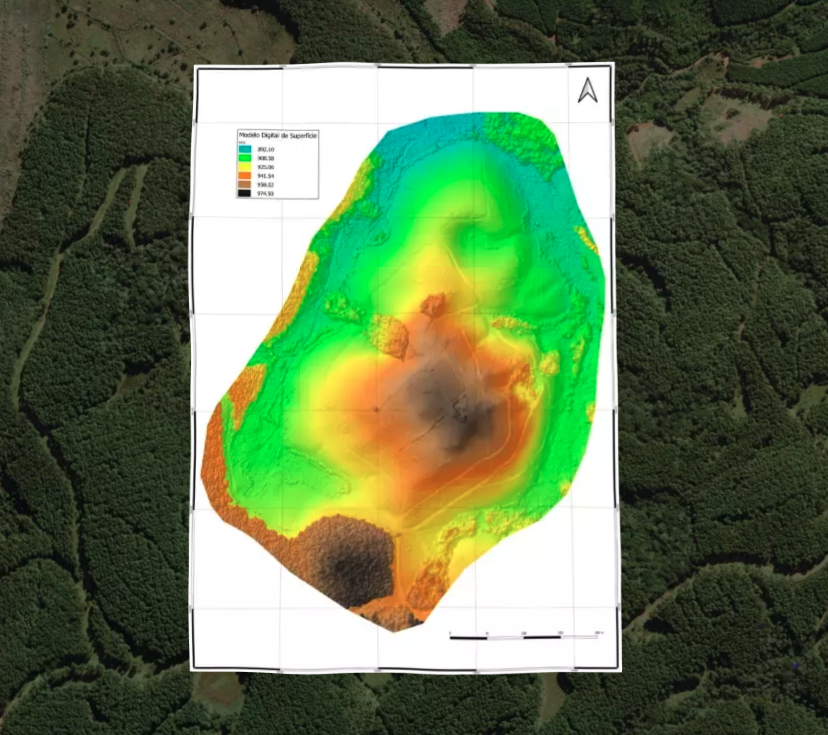Image resolution: width=828 pixels, height=735 pixels.
Task: Click the north arrow symbol on map
Action: click(588, 90)
